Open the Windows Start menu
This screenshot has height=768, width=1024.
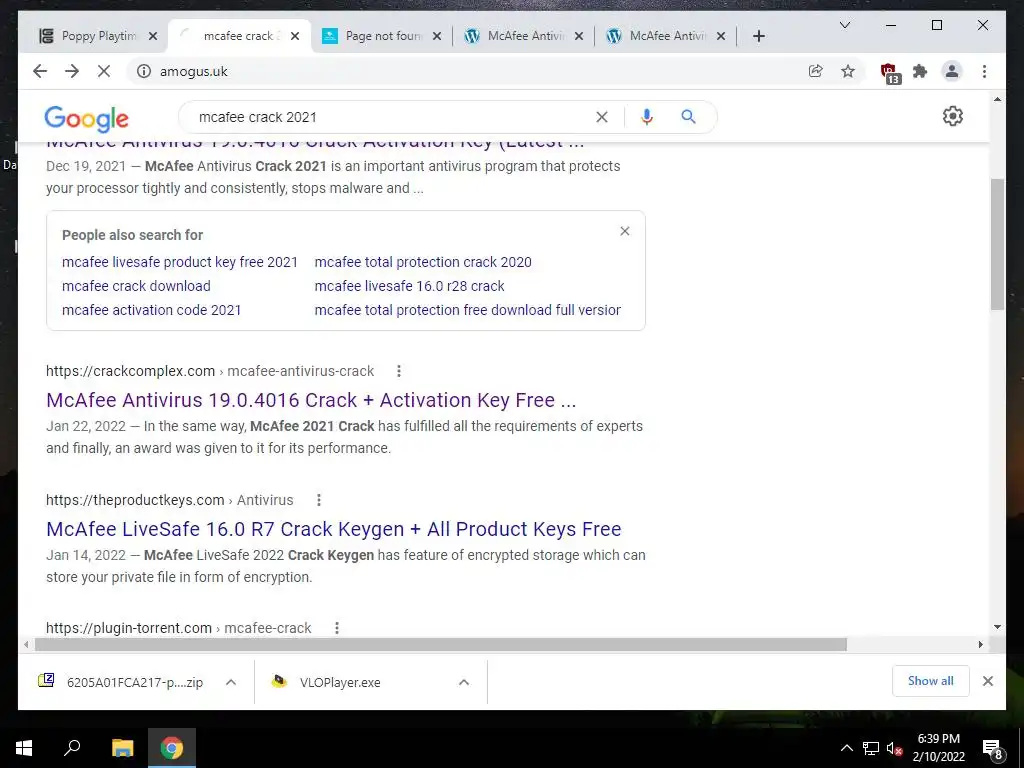click(x=24, y=748)
